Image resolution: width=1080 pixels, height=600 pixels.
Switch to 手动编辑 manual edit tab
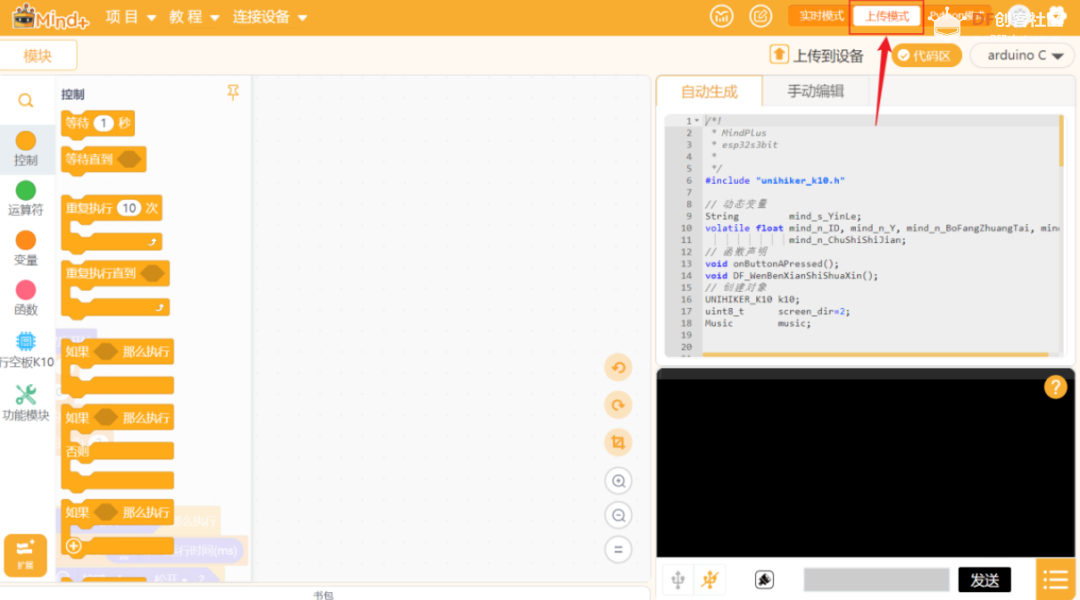(x=816, y=91)
